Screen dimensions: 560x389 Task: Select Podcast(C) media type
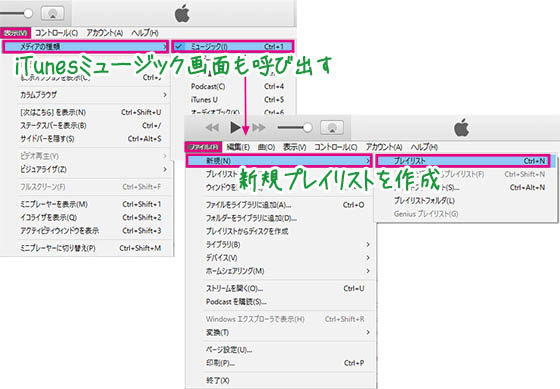click(x=208, y=86)
